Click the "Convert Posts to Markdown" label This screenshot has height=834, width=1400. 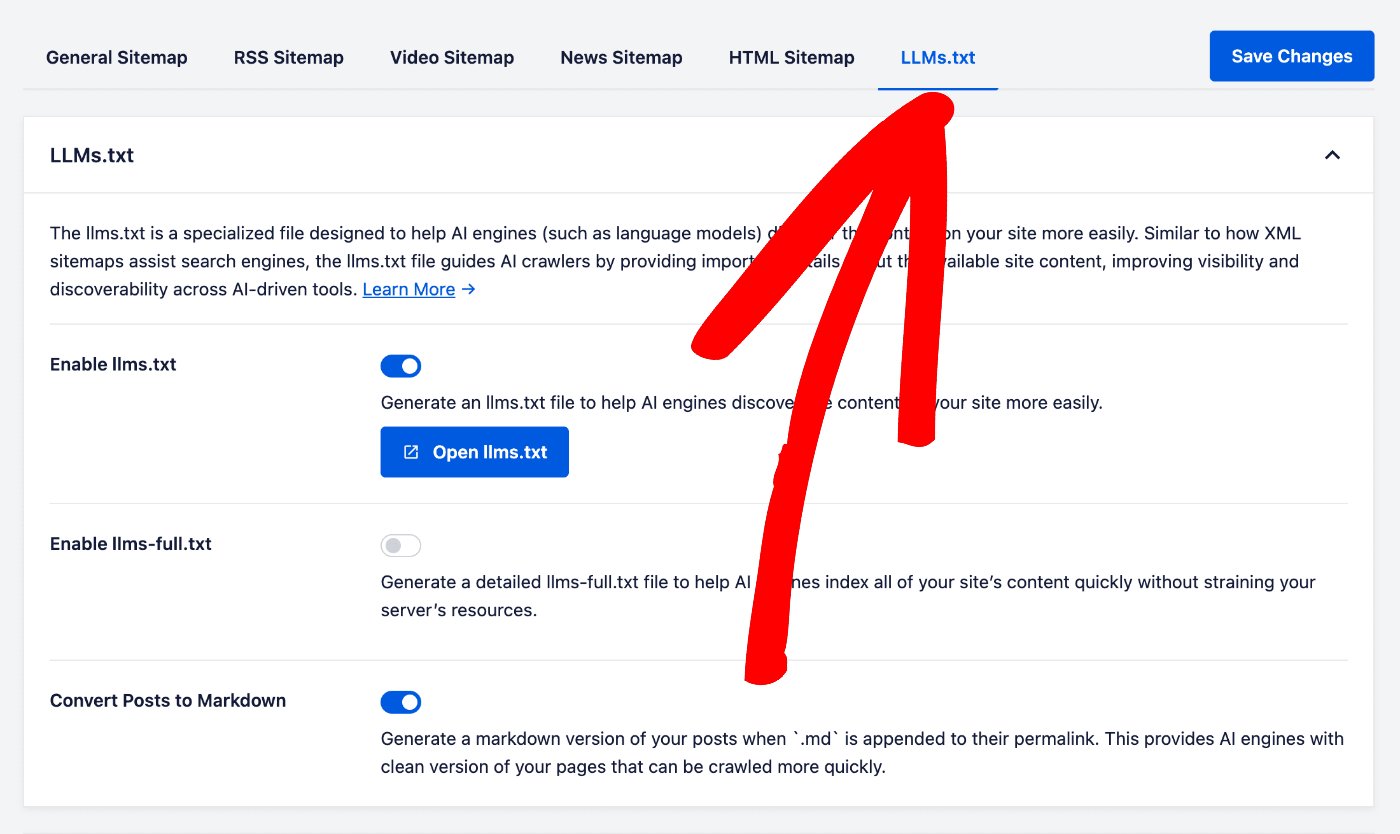[x=168, y=700]
